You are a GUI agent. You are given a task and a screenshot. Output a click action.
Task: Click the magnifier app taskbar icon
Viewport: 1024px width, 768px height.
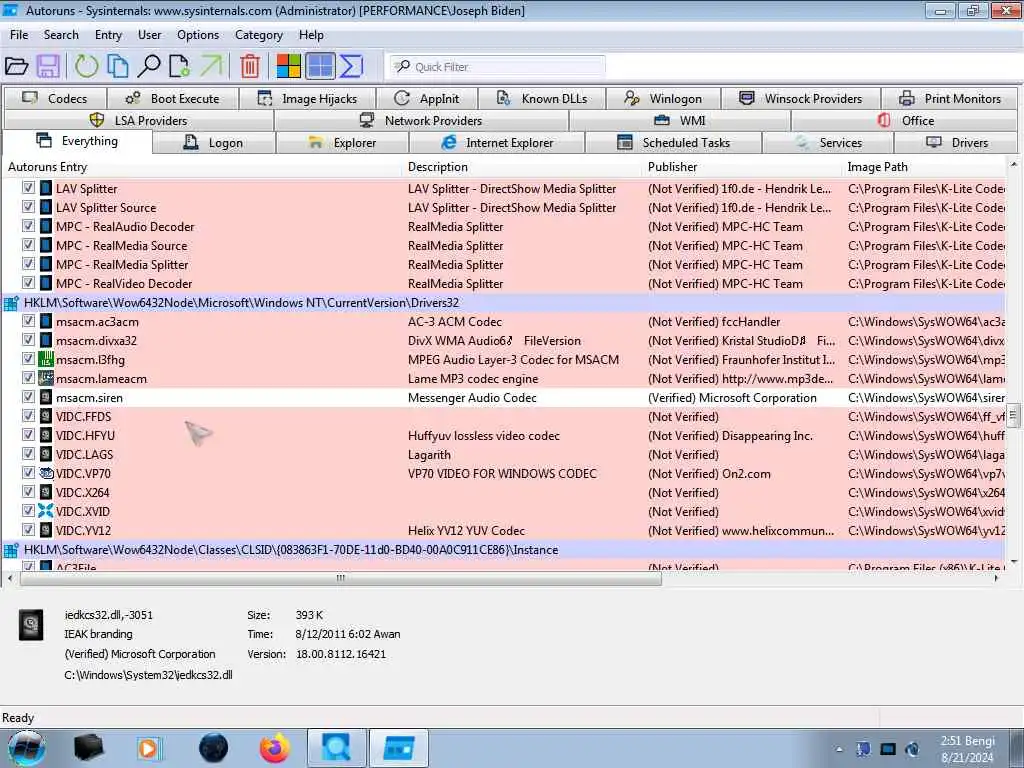[x=336, y=748]
